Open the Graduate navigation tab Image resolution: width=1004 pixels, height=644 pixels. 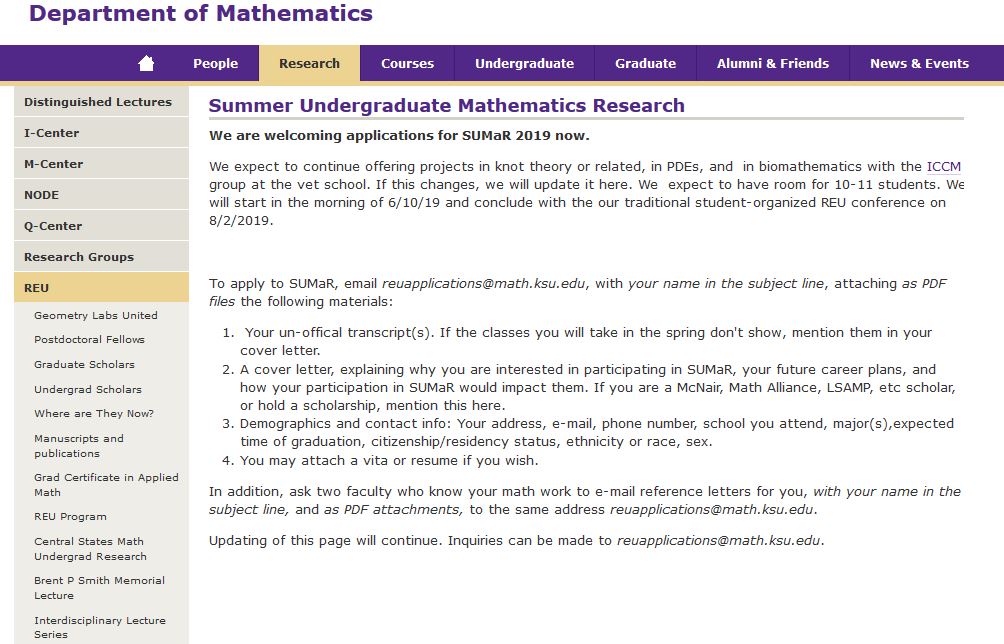pyautogui.click(x=645, y=63)
